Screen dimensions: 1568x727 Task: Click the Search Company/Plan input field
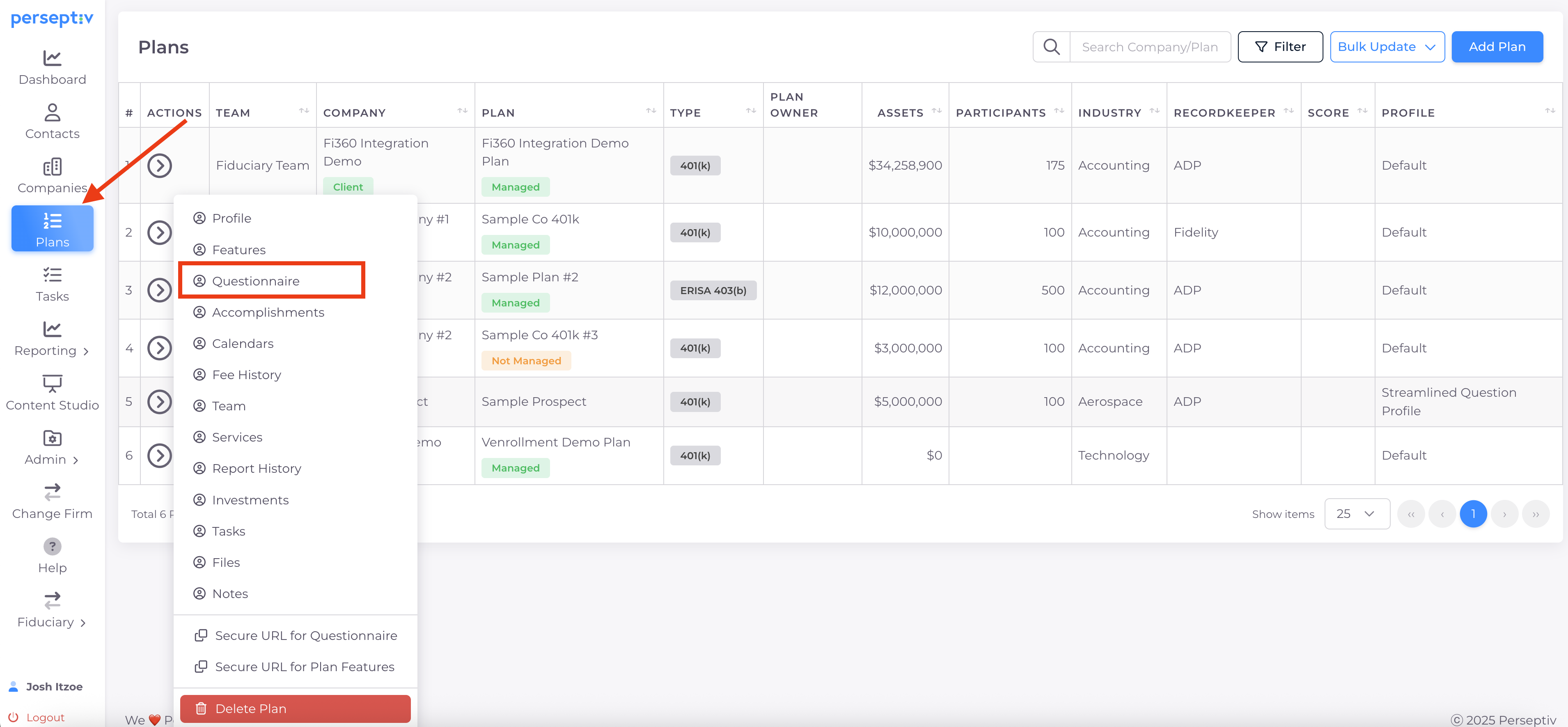(x=1149, y=47)
